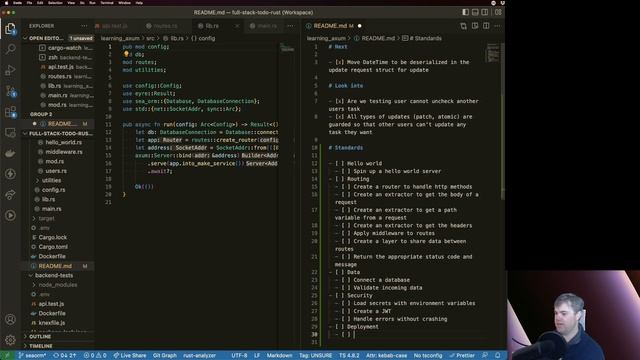Open the Extensions view

(x=10, y=111)
